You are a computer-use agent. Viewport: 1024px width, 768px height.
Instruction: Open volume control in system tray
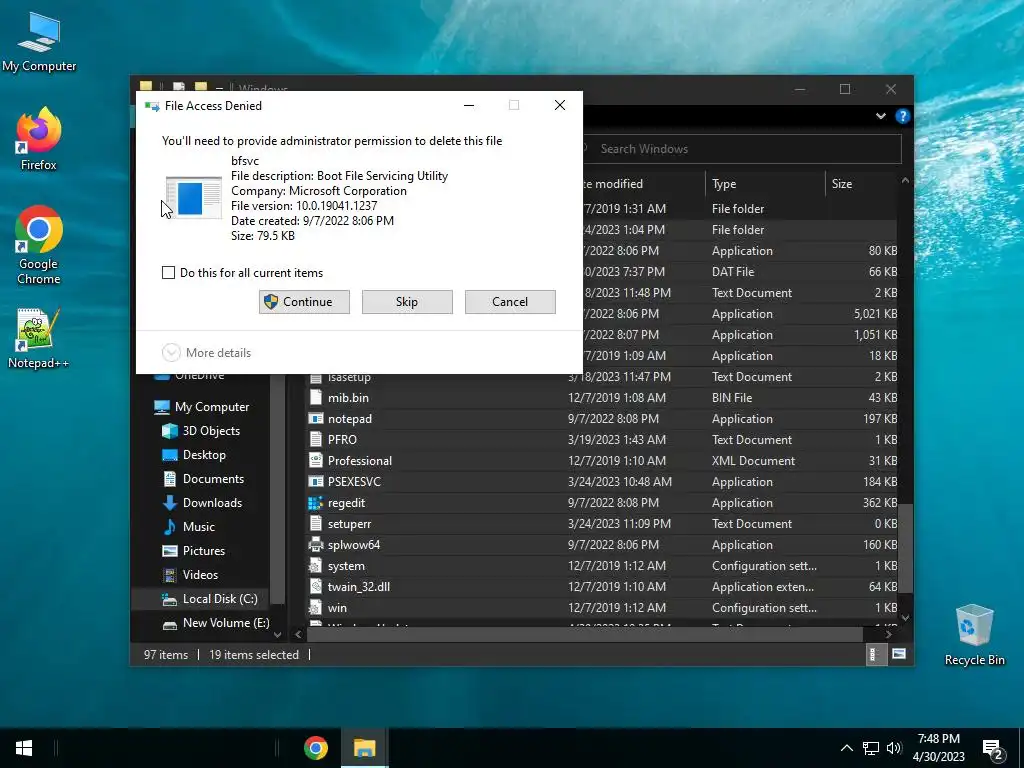[x=894, y=748]
